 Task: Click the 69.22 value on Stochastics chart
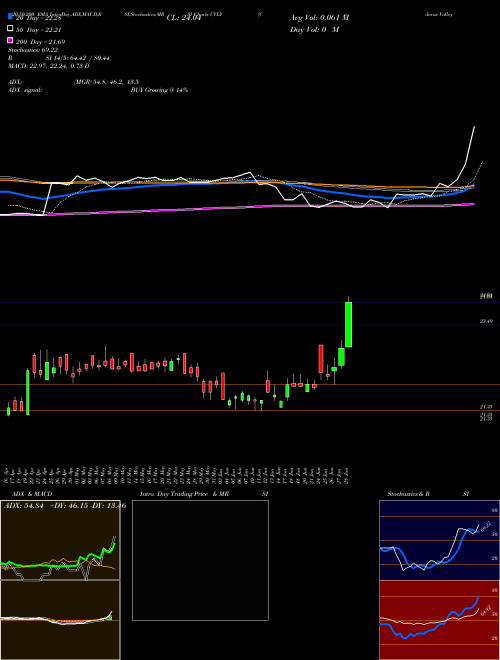485,527
